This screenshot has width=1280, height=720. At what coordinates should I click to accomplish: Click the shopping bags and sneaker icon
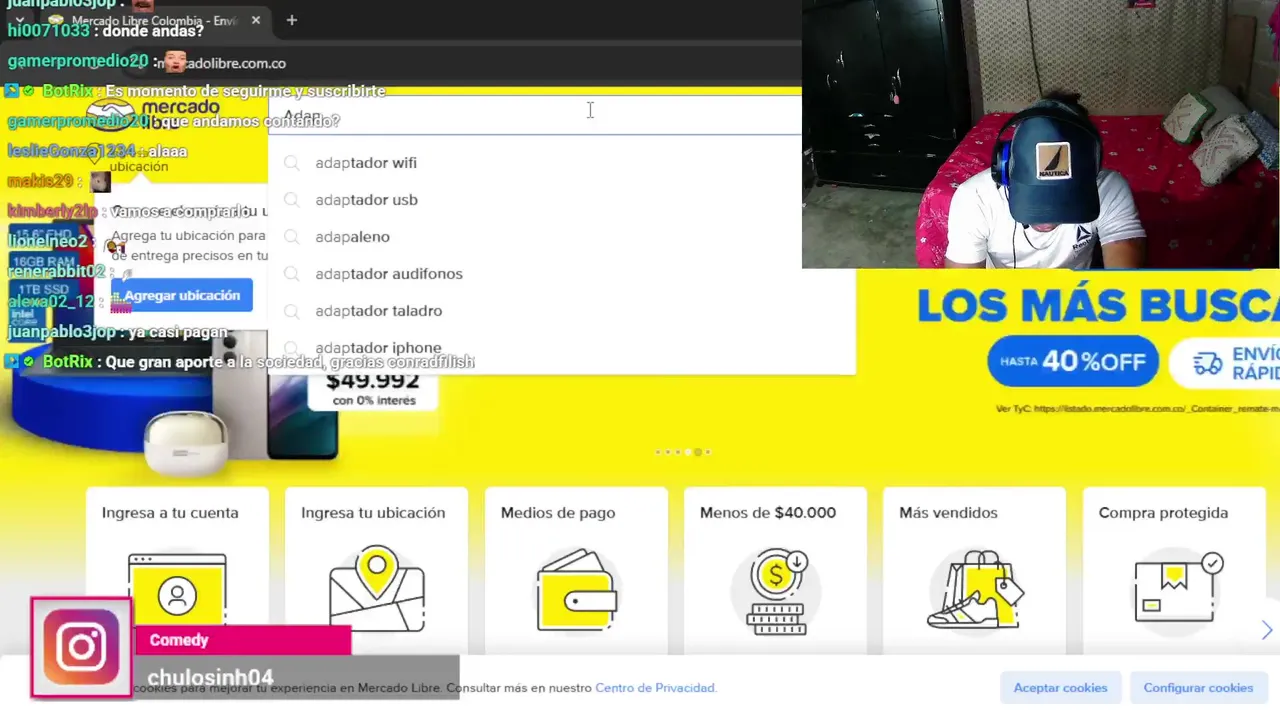[975, 590]
